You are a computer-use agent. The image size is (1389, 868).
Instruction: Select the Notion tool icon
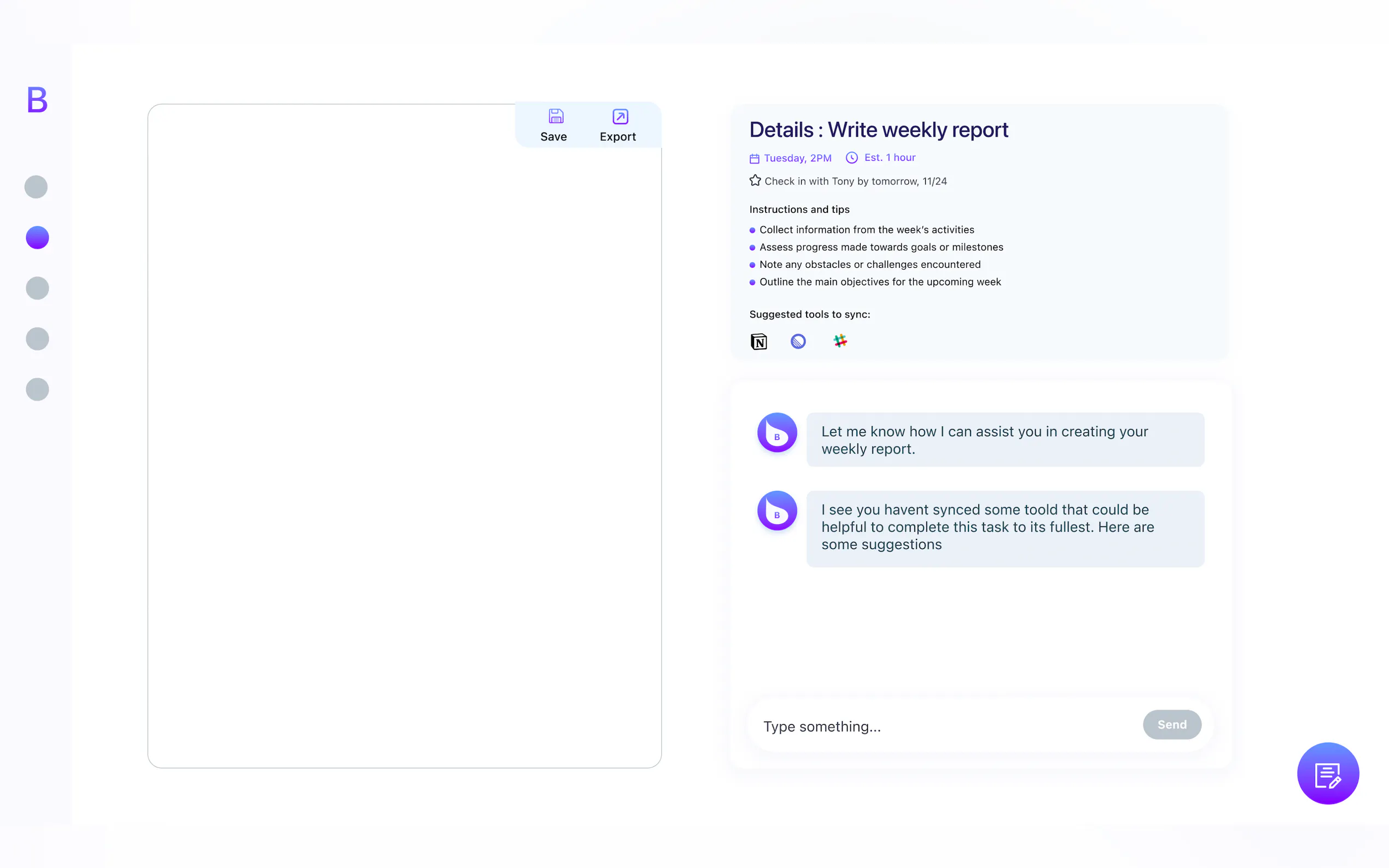coord(758,342)
